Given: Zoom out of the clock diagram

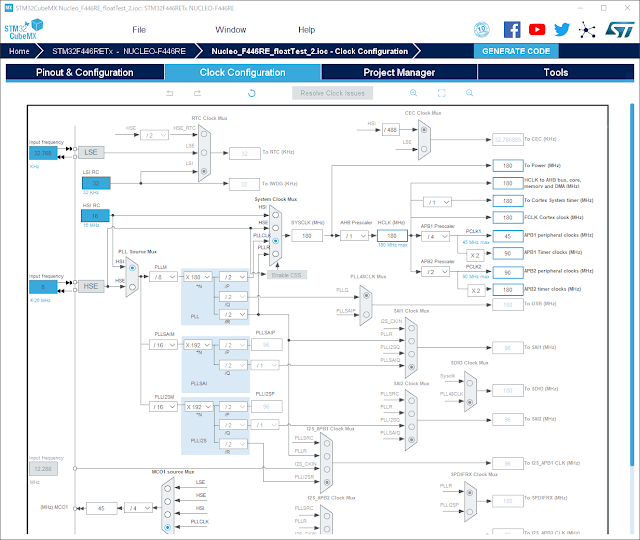Looking at the screenshot, I should click(469, 93).
